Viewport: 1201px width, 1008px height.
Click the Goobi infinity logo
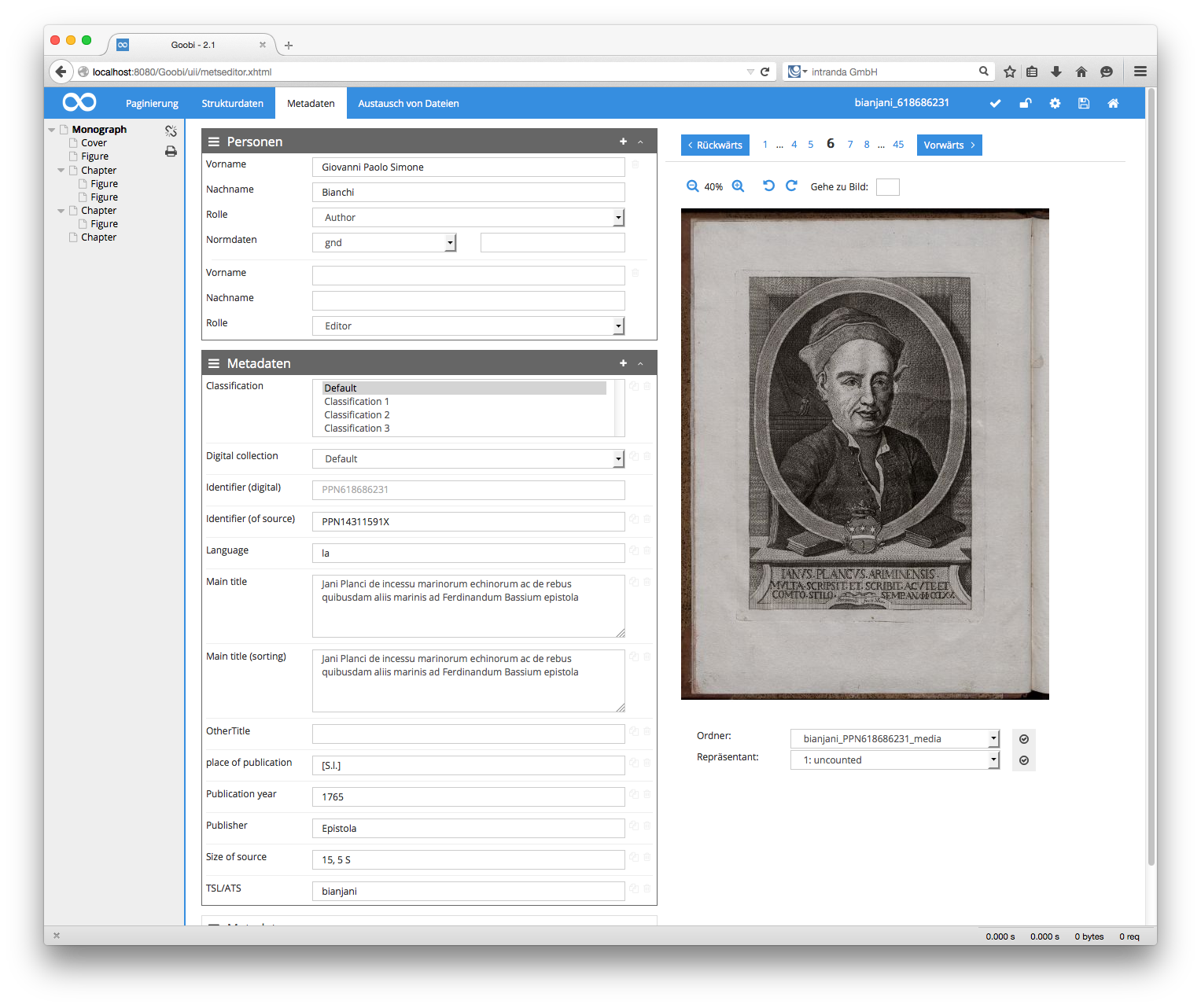coord(79,103)
